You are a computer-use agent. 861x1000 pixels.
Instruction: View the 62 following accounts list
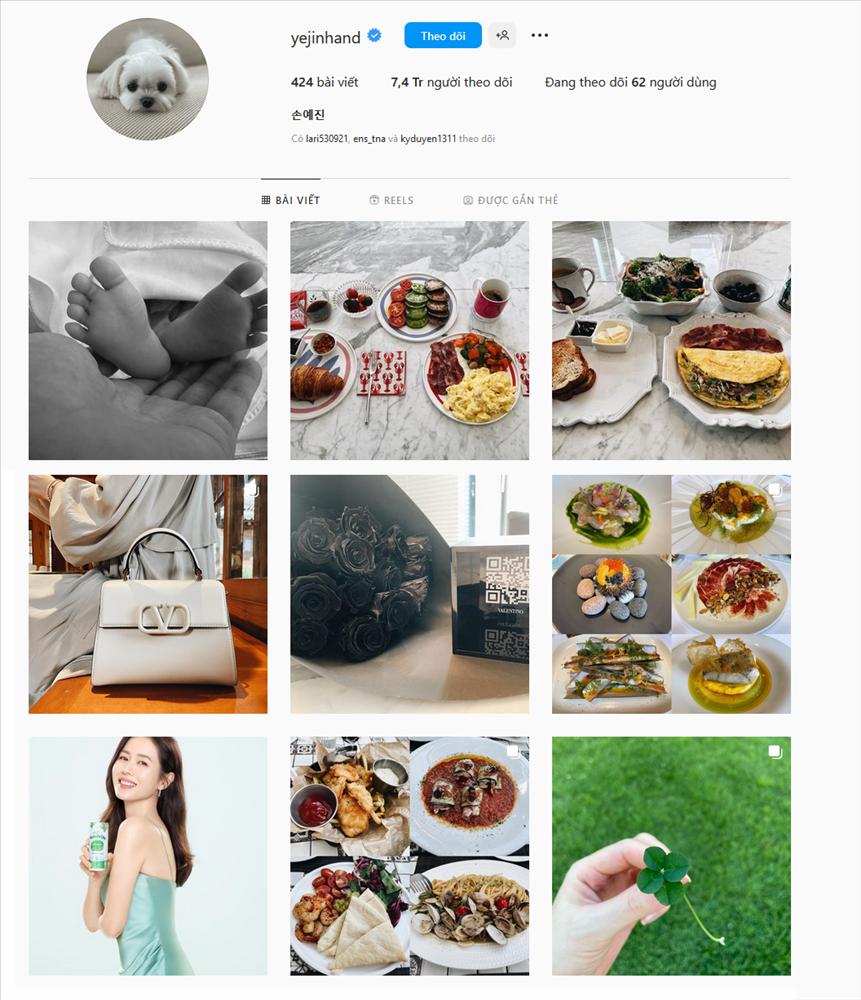[630, 82]
